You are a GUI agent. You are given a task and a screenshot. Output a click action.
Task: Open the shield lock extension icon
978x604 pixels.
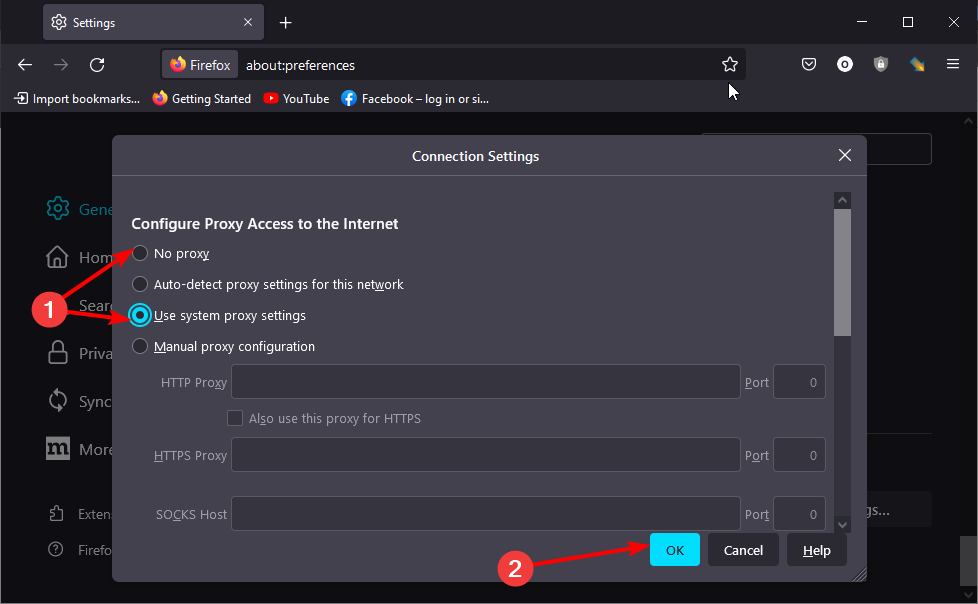(881, 64)
